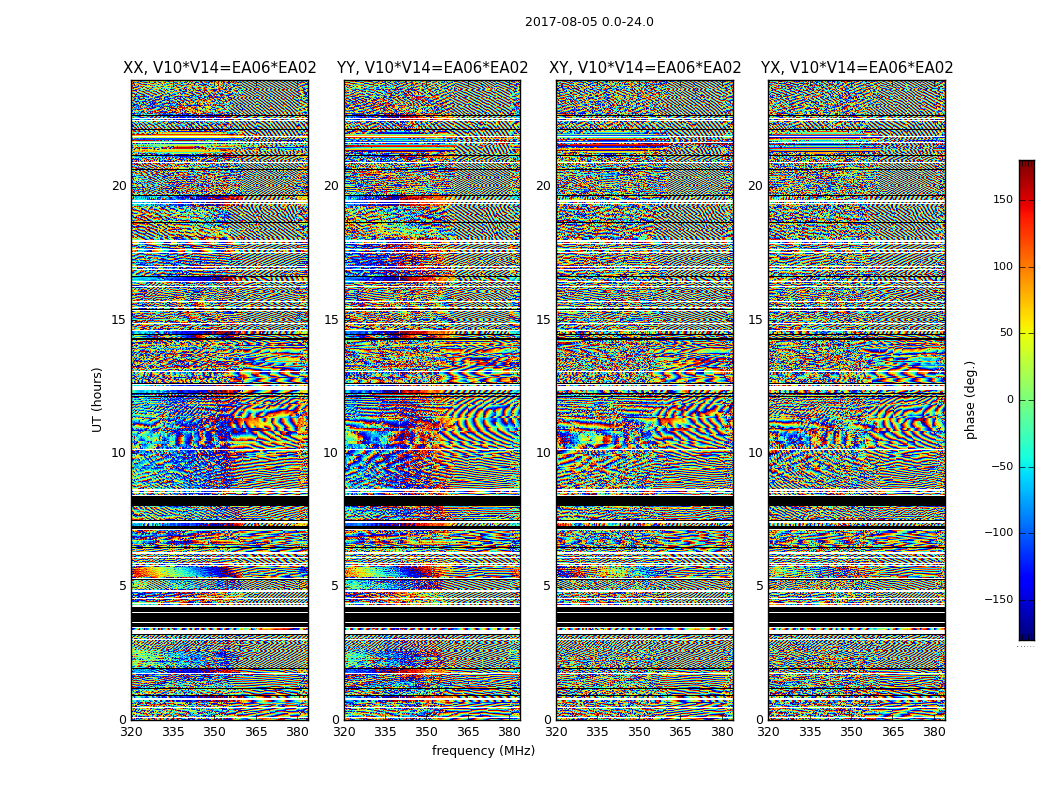Viewport: 1050px width, 800px height.
Task: Click the colorbar tick labeled −50
Action: click(x=1002, y=467)
